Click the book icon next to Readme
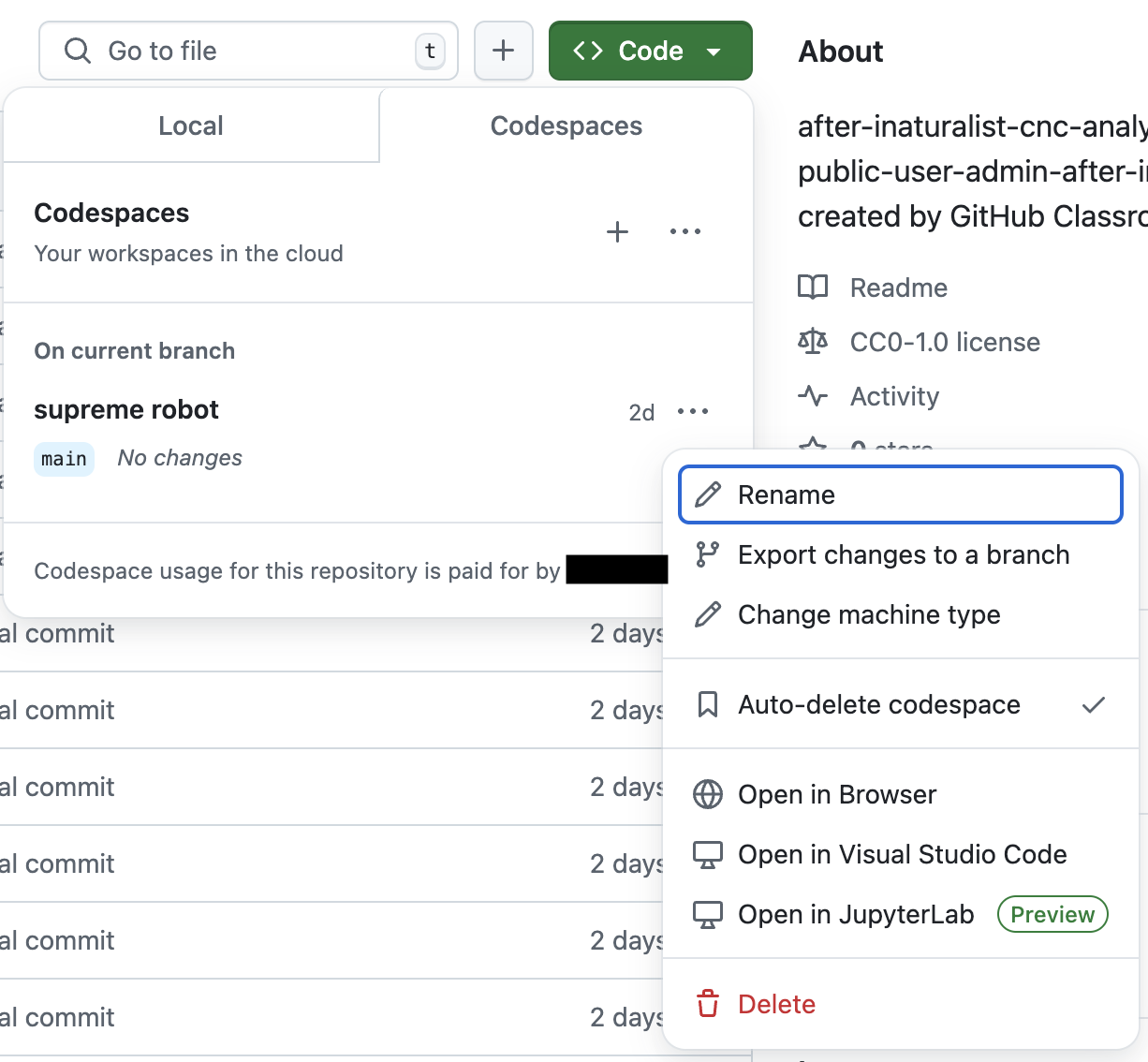The image size is (1148, 1062). point(813,287)
